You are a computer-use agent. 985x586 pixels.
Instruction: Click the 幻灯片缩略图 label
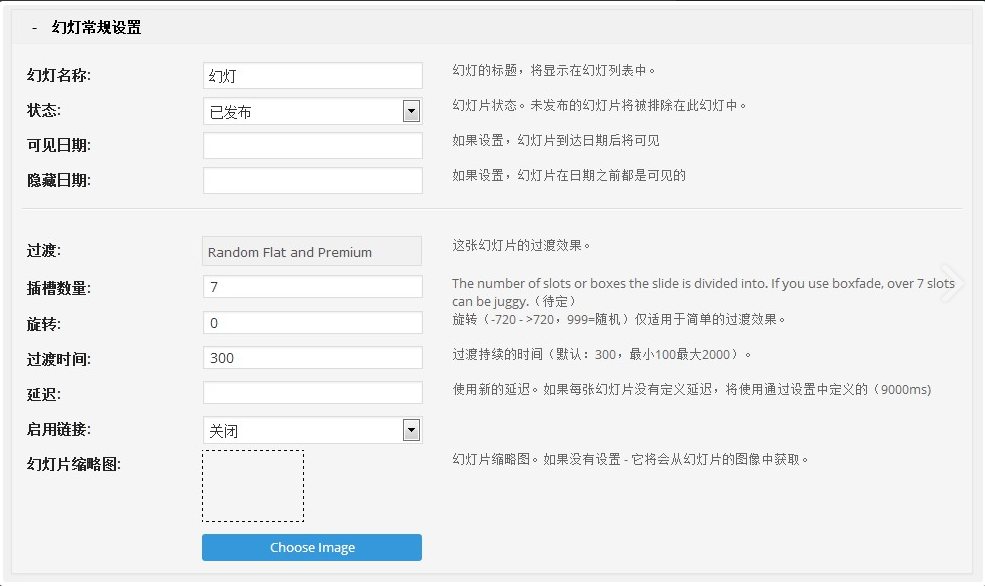click(73, 464)
